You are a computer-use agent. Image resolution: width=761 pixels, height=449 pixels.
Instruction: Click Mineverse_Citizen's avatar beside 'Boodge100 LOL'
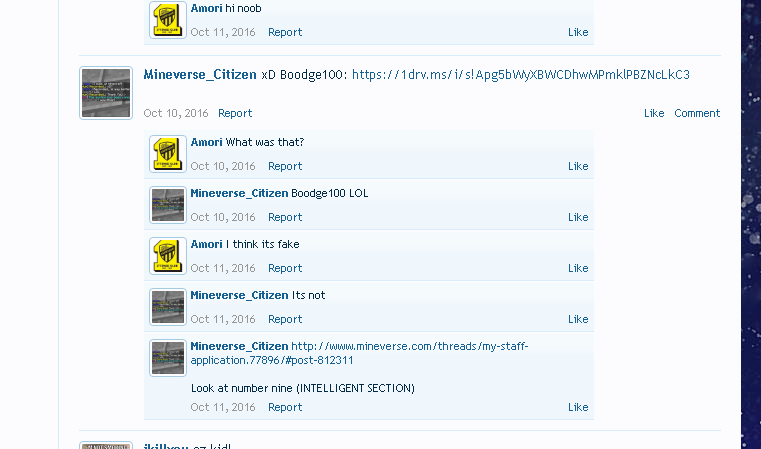[167, 205]
